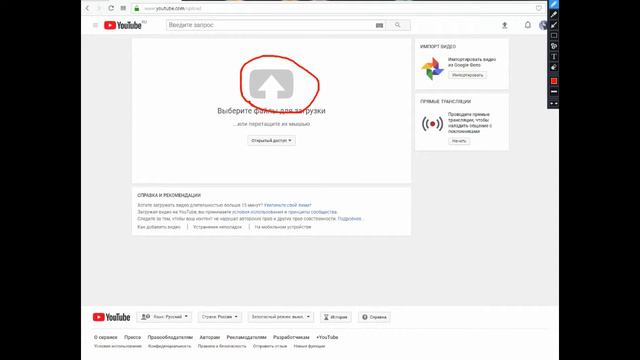Click the browser forward arrow

click(x=98, y=8)
